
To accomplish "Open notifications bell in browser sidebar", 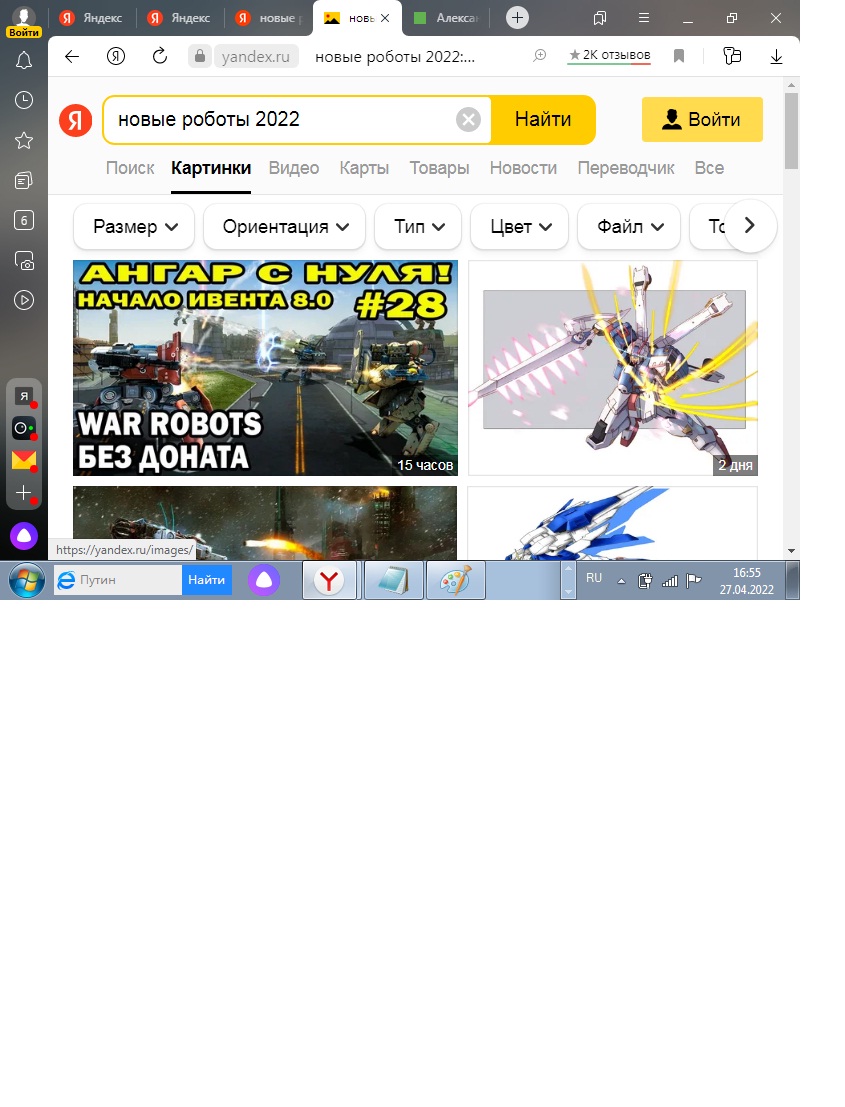I will (24, 61).
